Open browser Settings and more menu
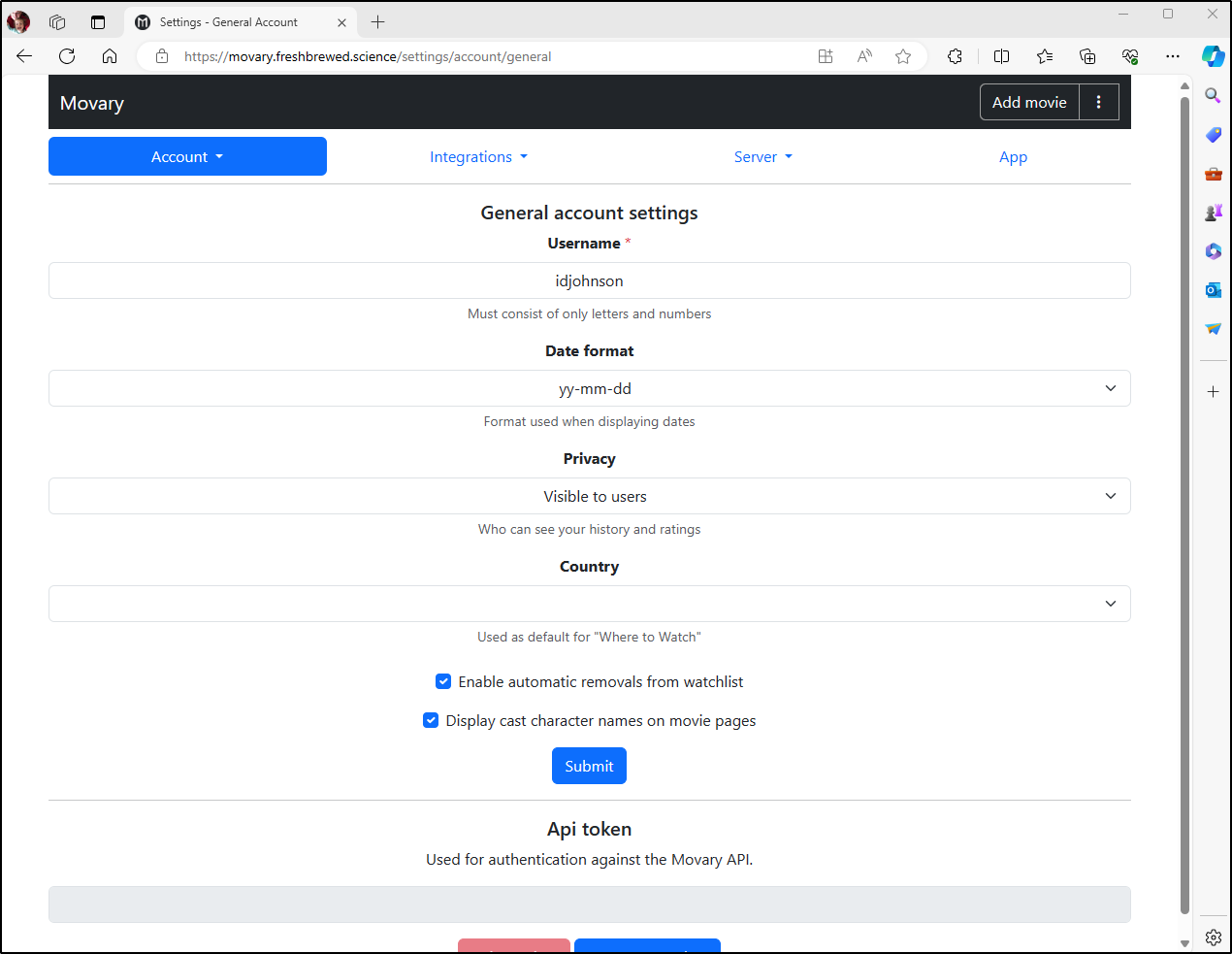Screen dimensions: 1232x954 (x=1173, y=56)
